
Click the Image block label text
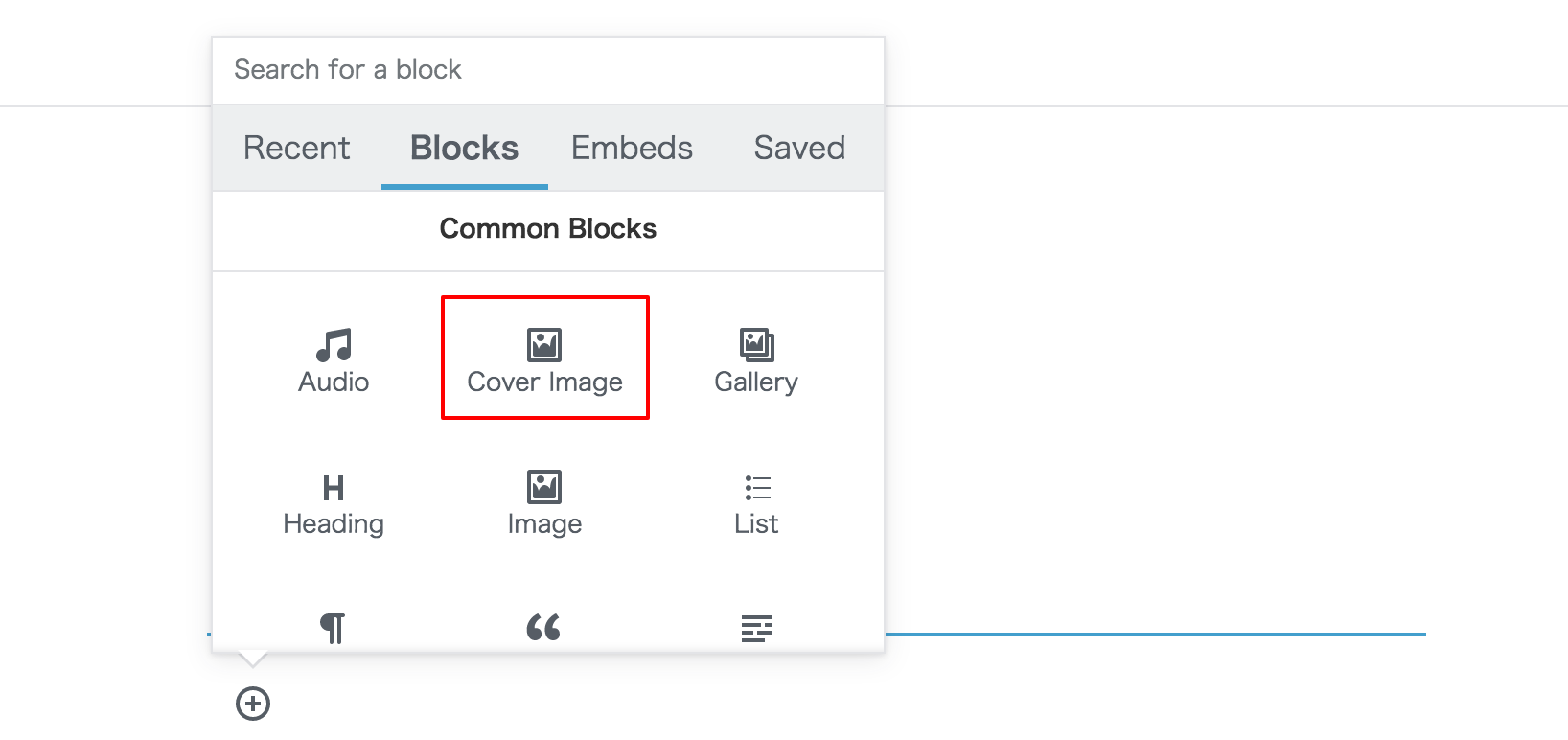[x=544, y=523]
